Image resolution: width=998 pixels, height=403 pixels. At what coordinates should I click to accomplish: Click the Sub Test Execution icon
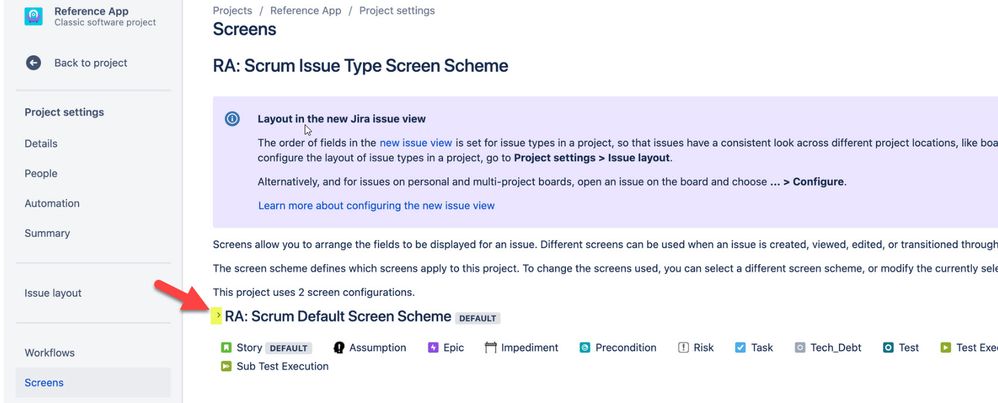(x=226, y=366)
